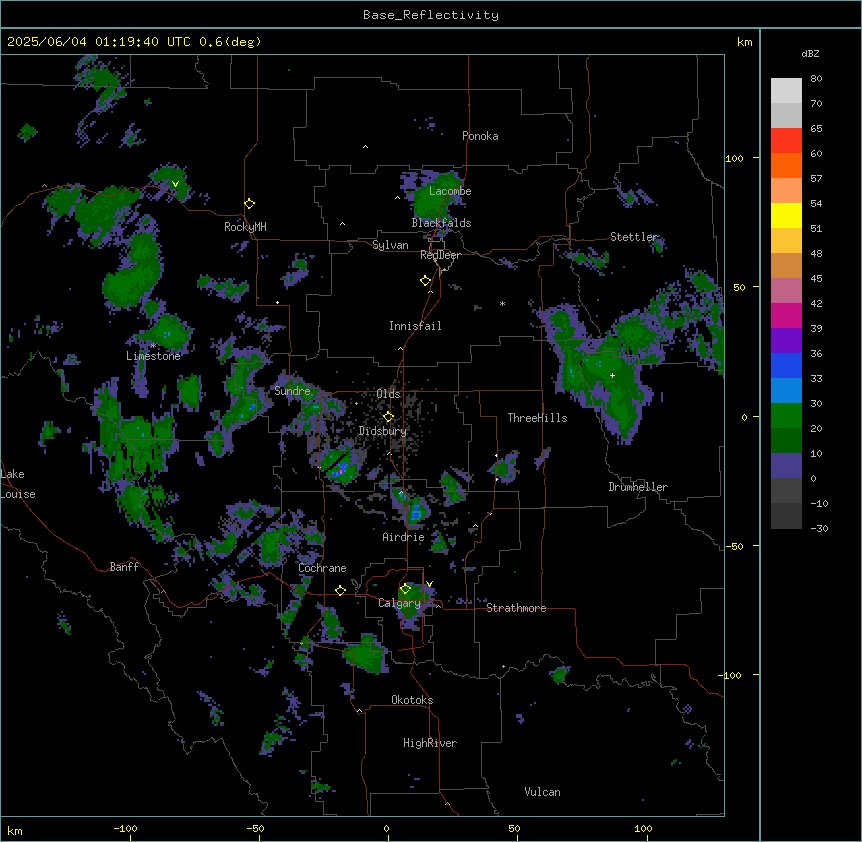The image size is (862, 842).
Task: Click the Innisfail city label
Action: coord(415,326)
